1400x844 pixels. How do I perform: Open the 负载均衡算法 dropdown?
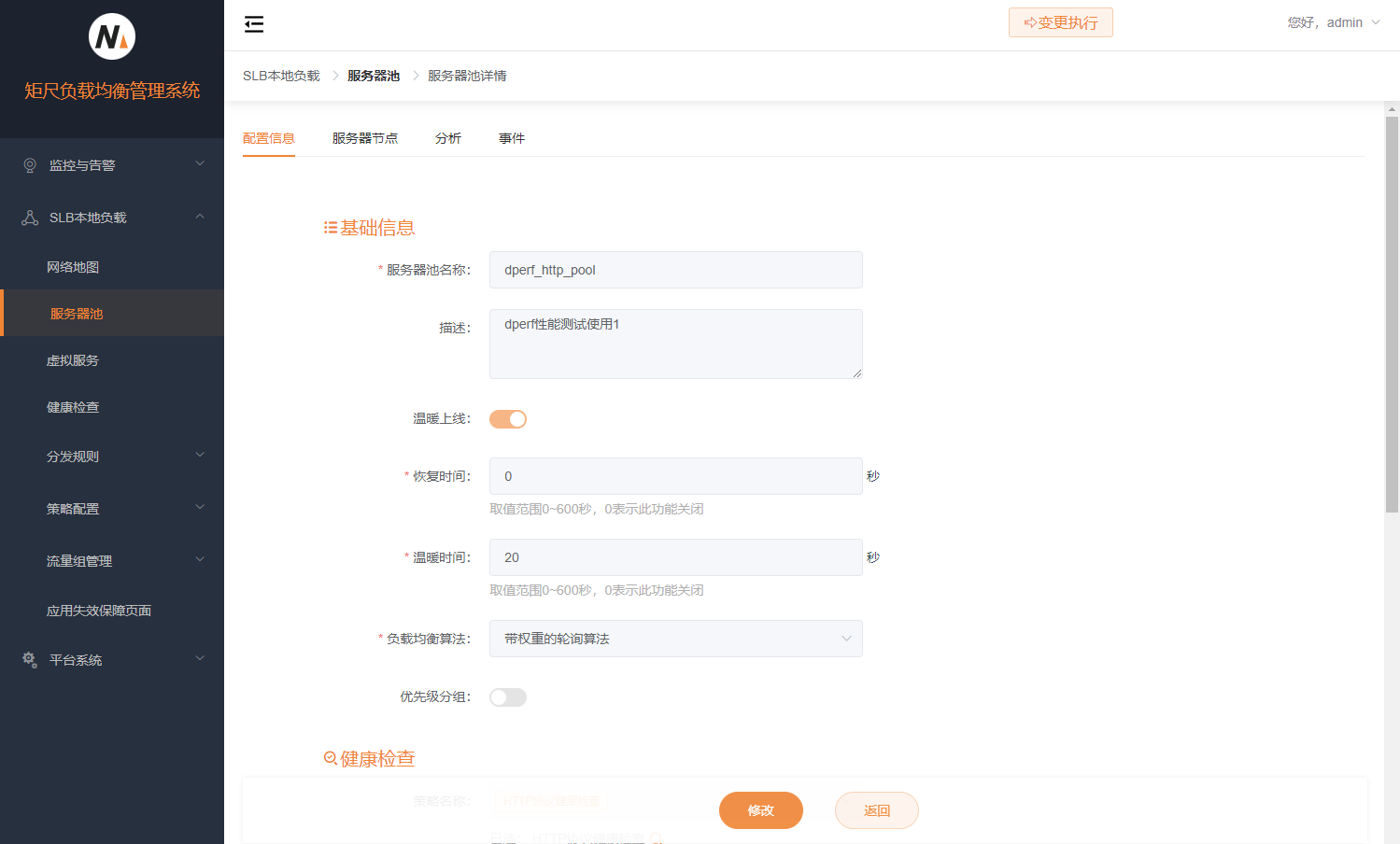pos(675,639)
